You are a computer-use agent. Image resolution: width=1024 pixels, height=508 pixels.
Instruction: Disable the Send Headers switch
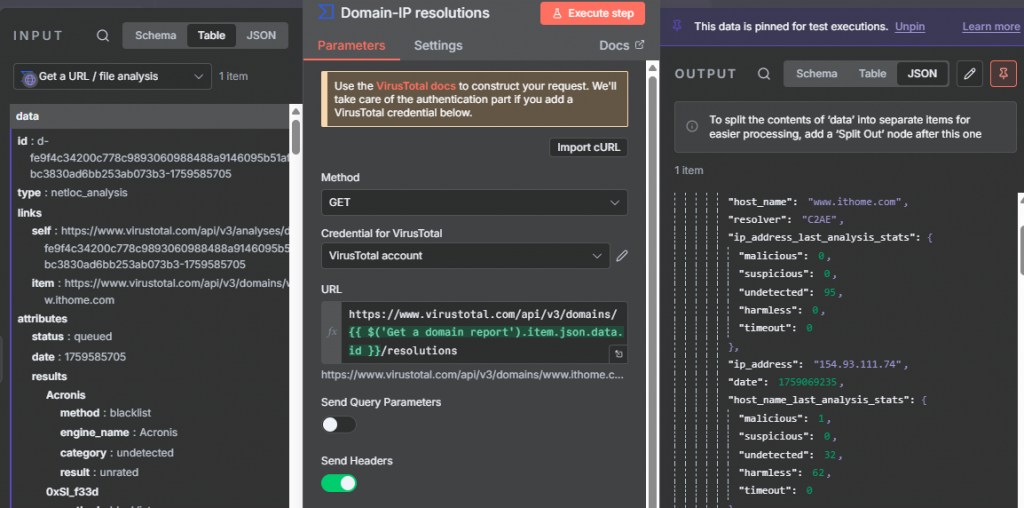click(338, 483)
